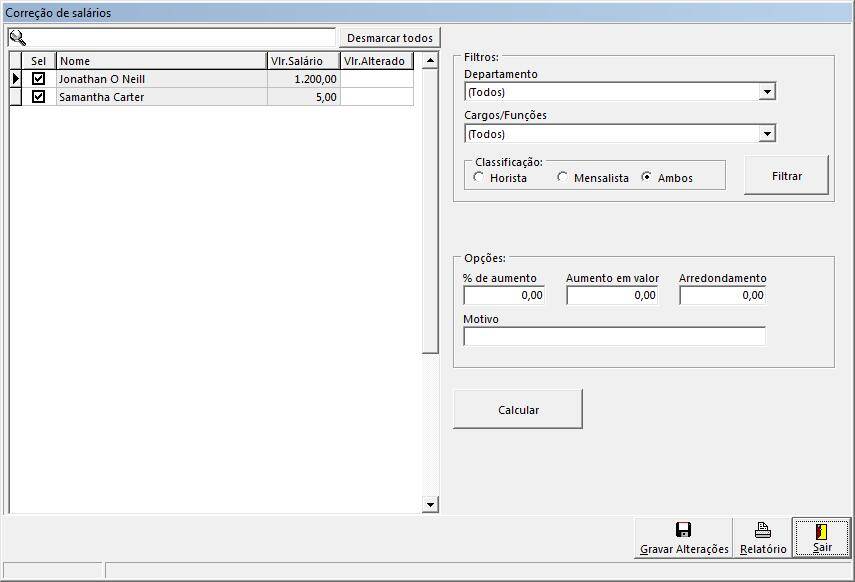
Task: Click the magnifier search icon
Action: coord(17,38)
